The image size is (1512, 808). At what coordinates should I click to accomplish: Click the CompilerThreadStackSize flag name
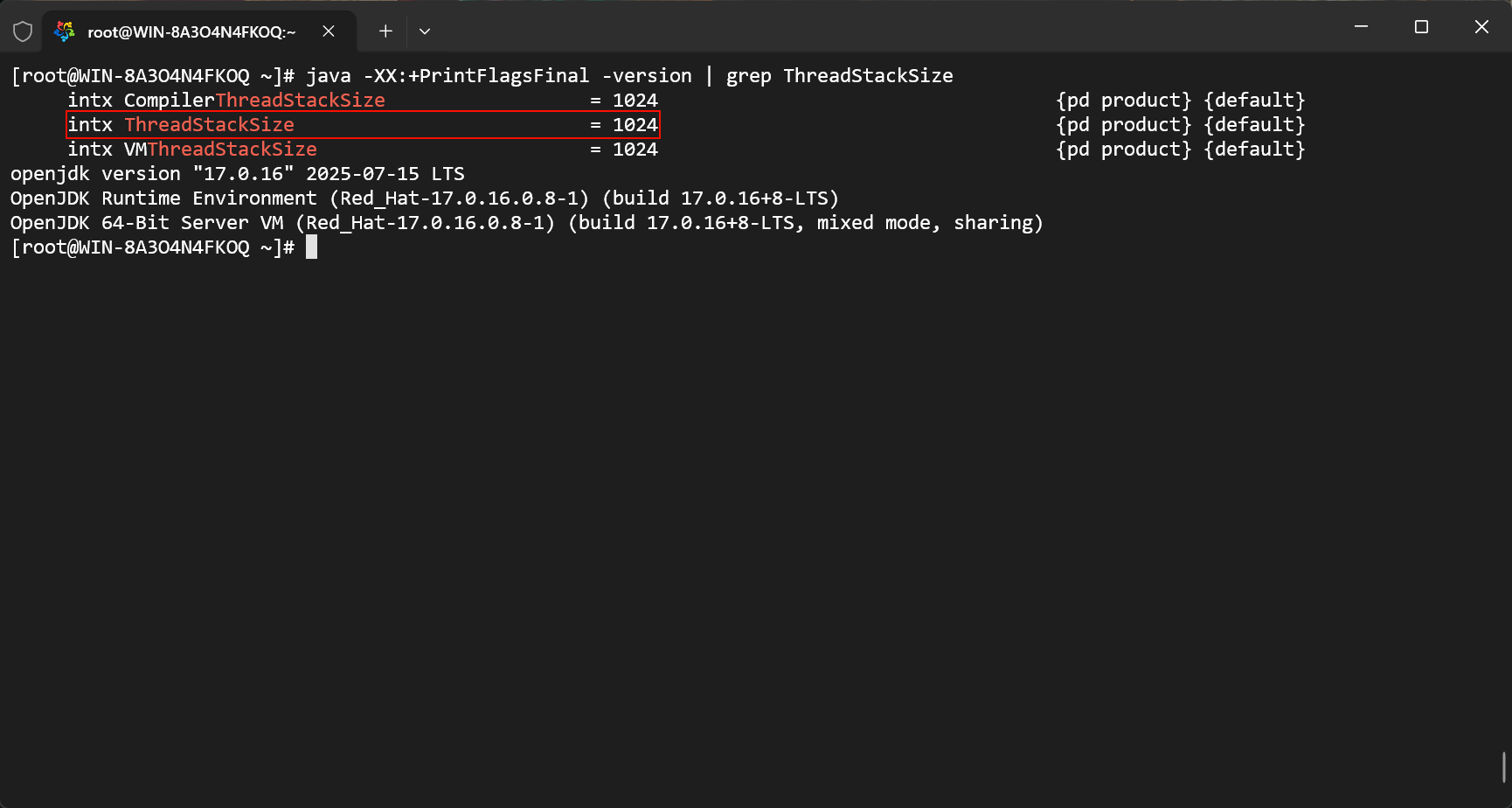pyautogui.click(x=254, y=101)
